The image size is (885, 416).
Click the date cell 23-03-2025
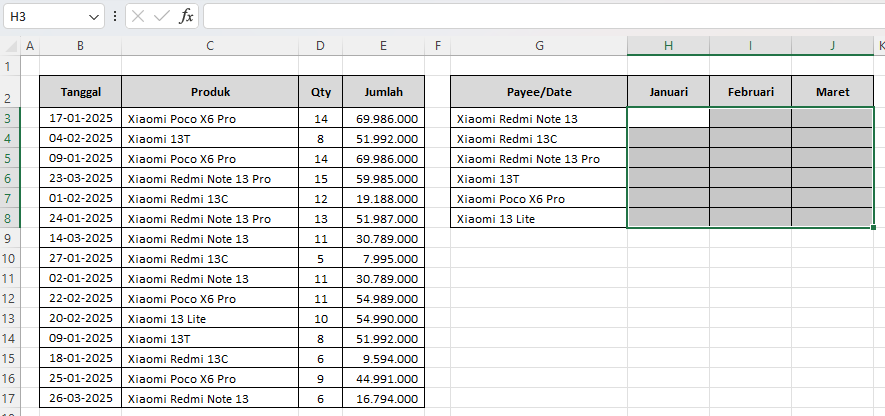tap(81, 178)
